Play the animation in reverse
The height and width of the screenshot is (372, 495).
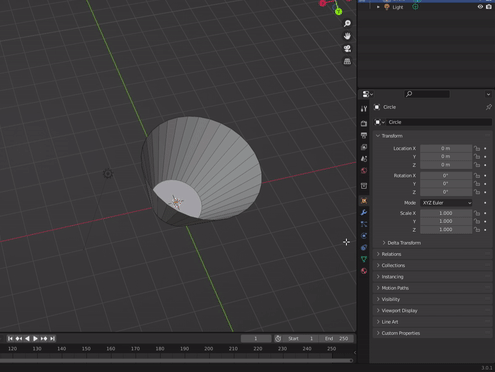pyautogui.click(x=27, y=338)
